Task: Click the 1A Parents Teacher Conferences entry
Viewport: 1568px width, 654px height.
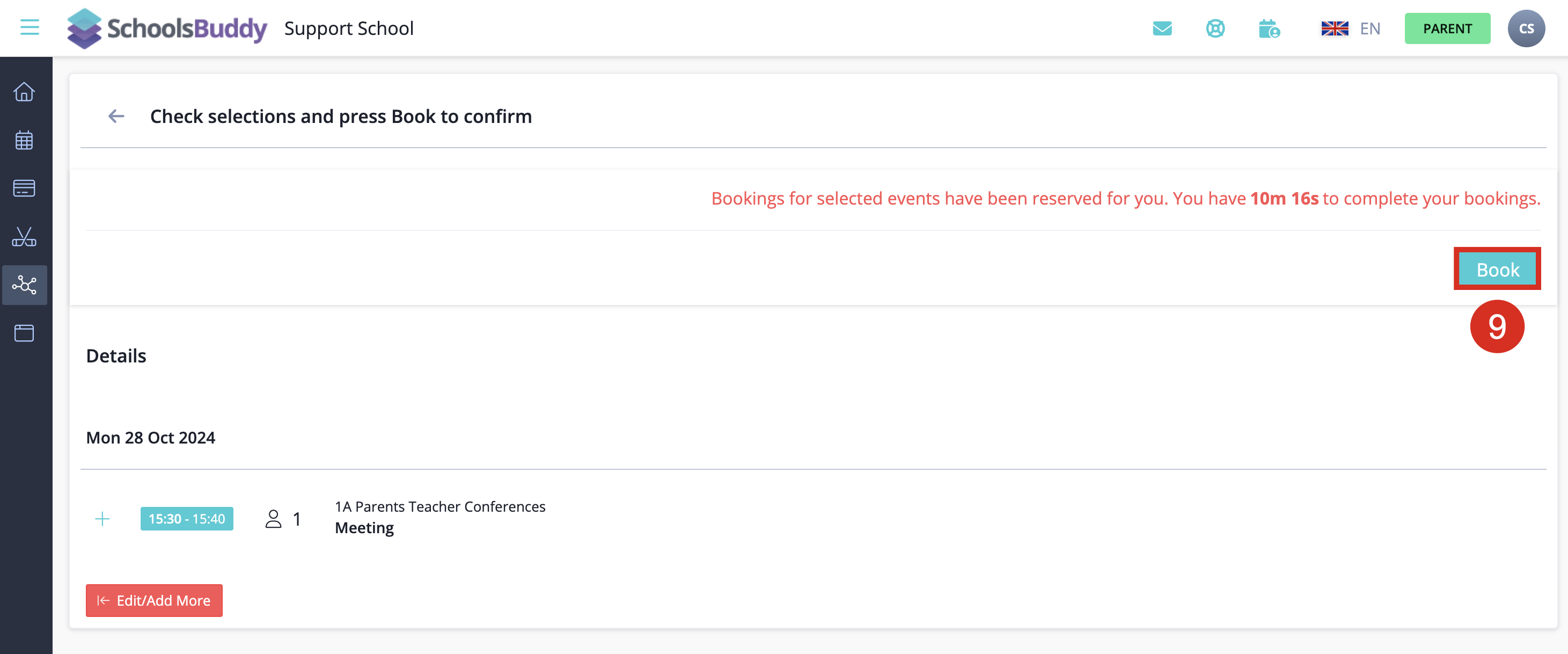Action: (x=439, y=507)
